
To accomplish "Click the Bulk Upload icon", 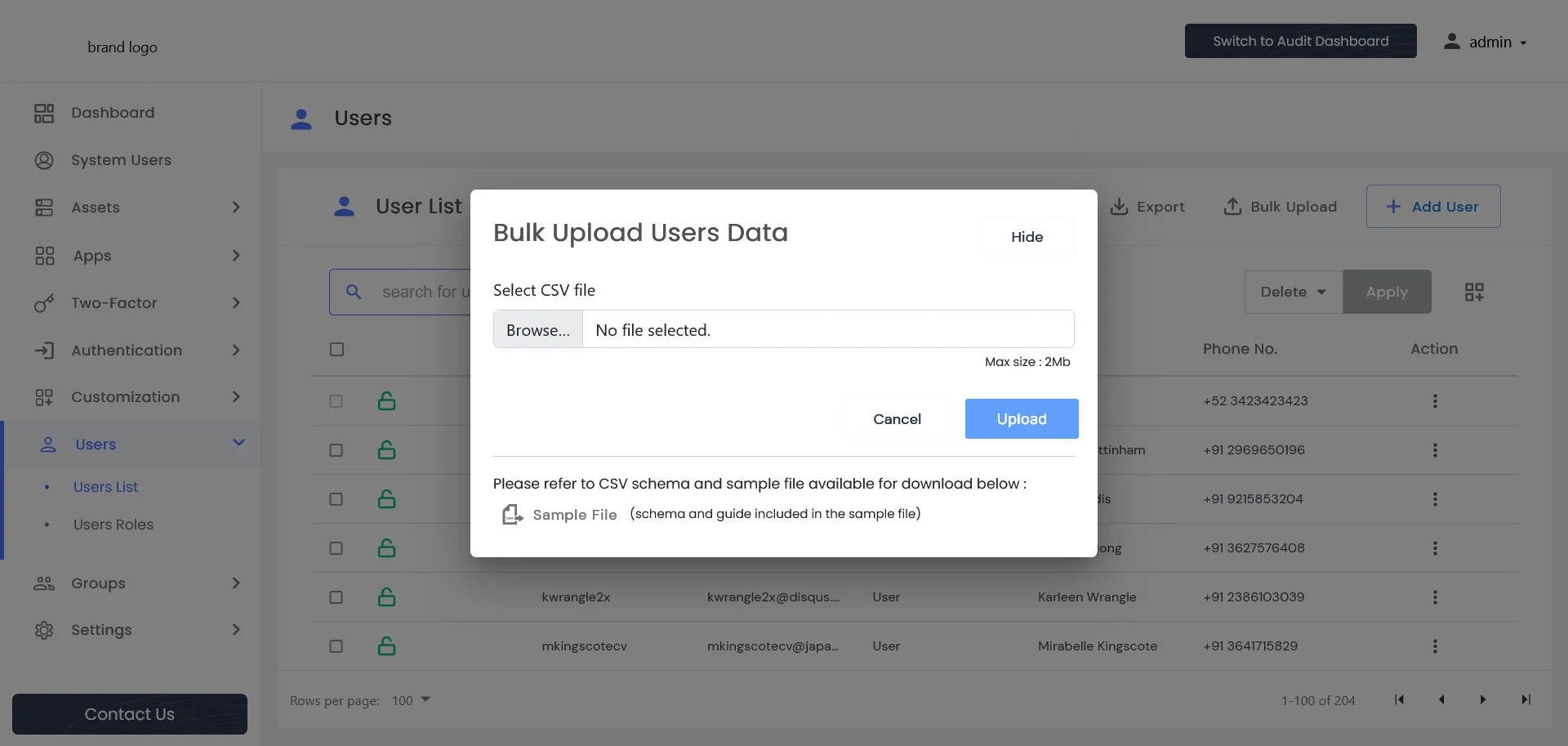I will coord(1232,207).
